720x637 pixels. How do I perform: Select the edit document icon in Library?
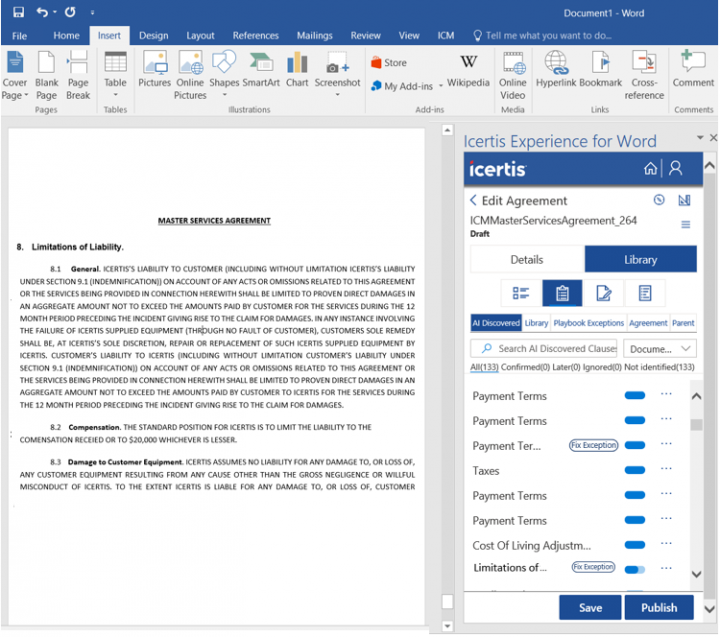coord(603,293)
